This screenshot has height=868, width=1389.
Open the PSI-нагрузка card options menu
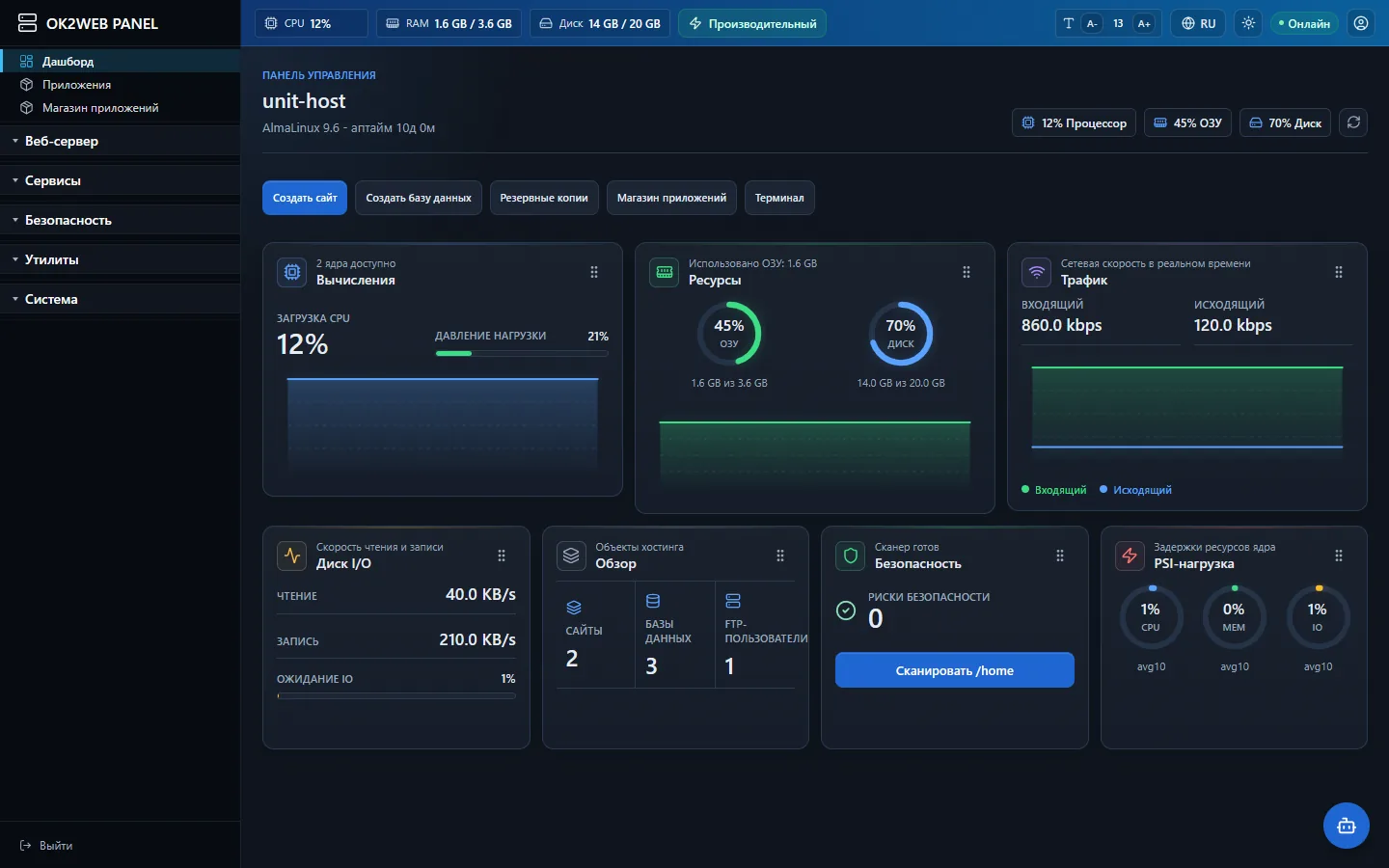(x=1339, y=556)
